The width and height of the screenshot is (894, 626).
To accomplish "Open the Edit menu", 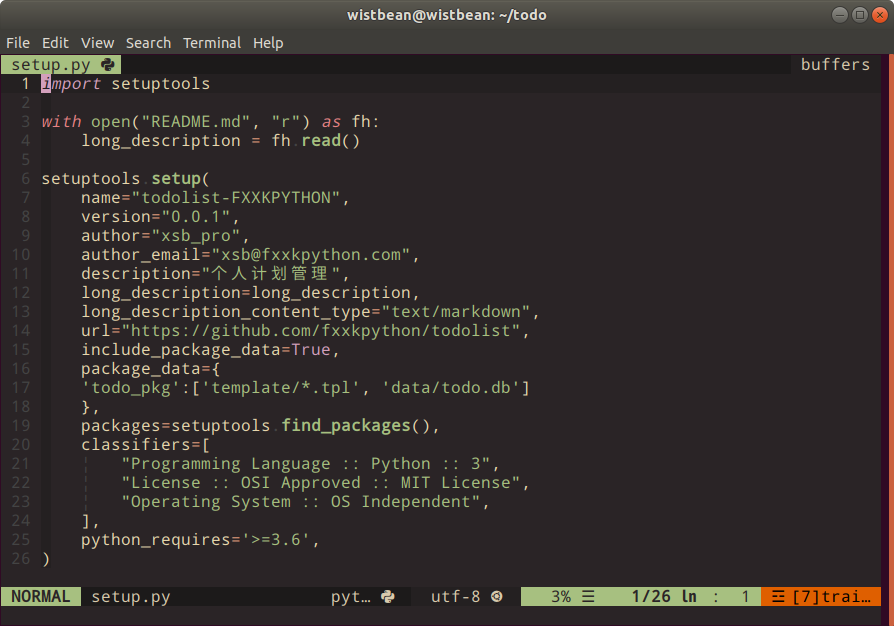I will pyautogui.click(x=55, y=43).
